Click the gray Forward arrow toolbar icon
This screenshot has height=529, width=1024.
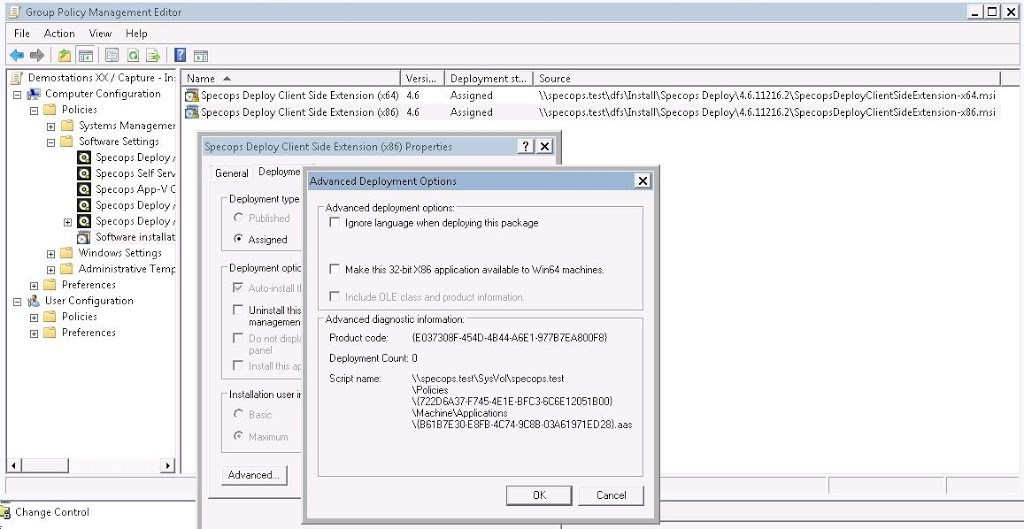[37, 56]
